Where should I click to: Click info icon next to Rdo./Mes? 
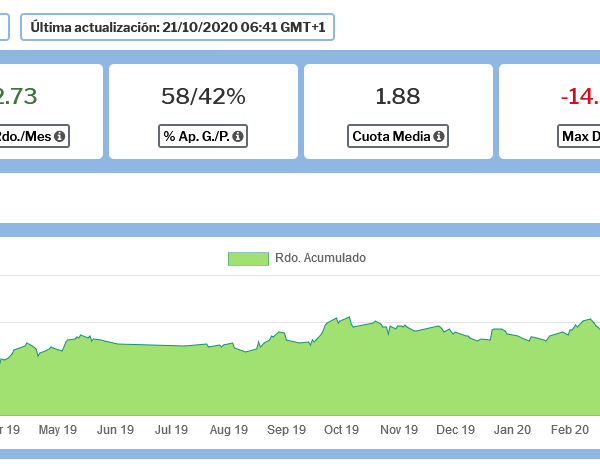59,136
